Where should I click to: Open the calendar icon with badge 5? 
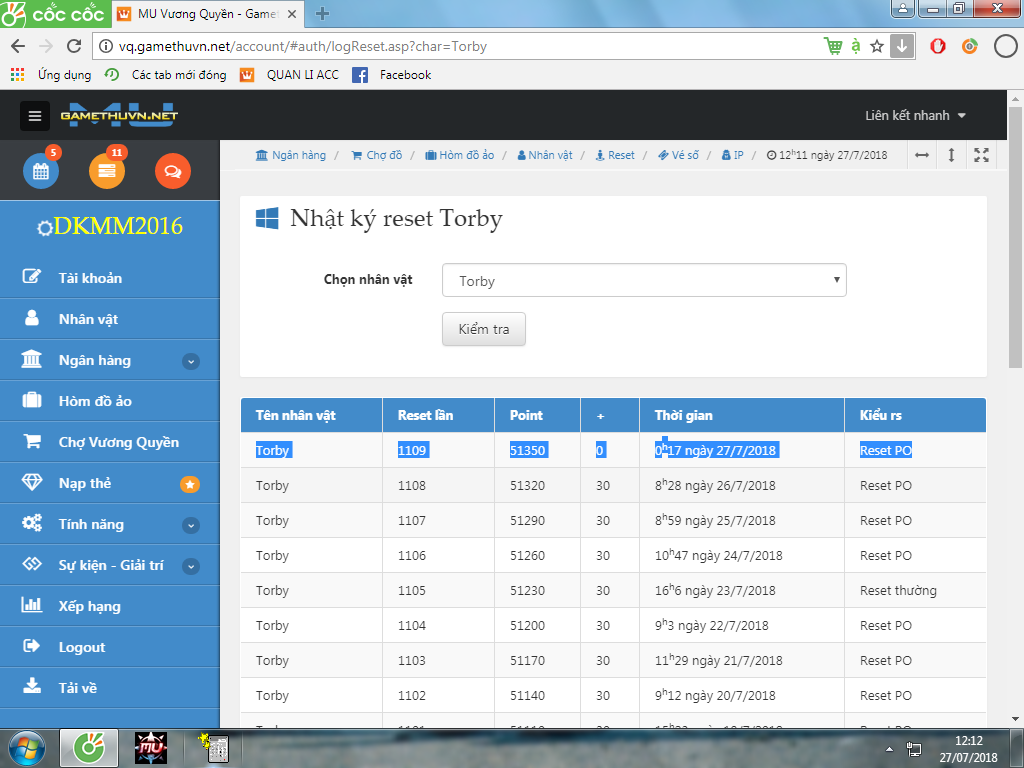tap(41, 171)
